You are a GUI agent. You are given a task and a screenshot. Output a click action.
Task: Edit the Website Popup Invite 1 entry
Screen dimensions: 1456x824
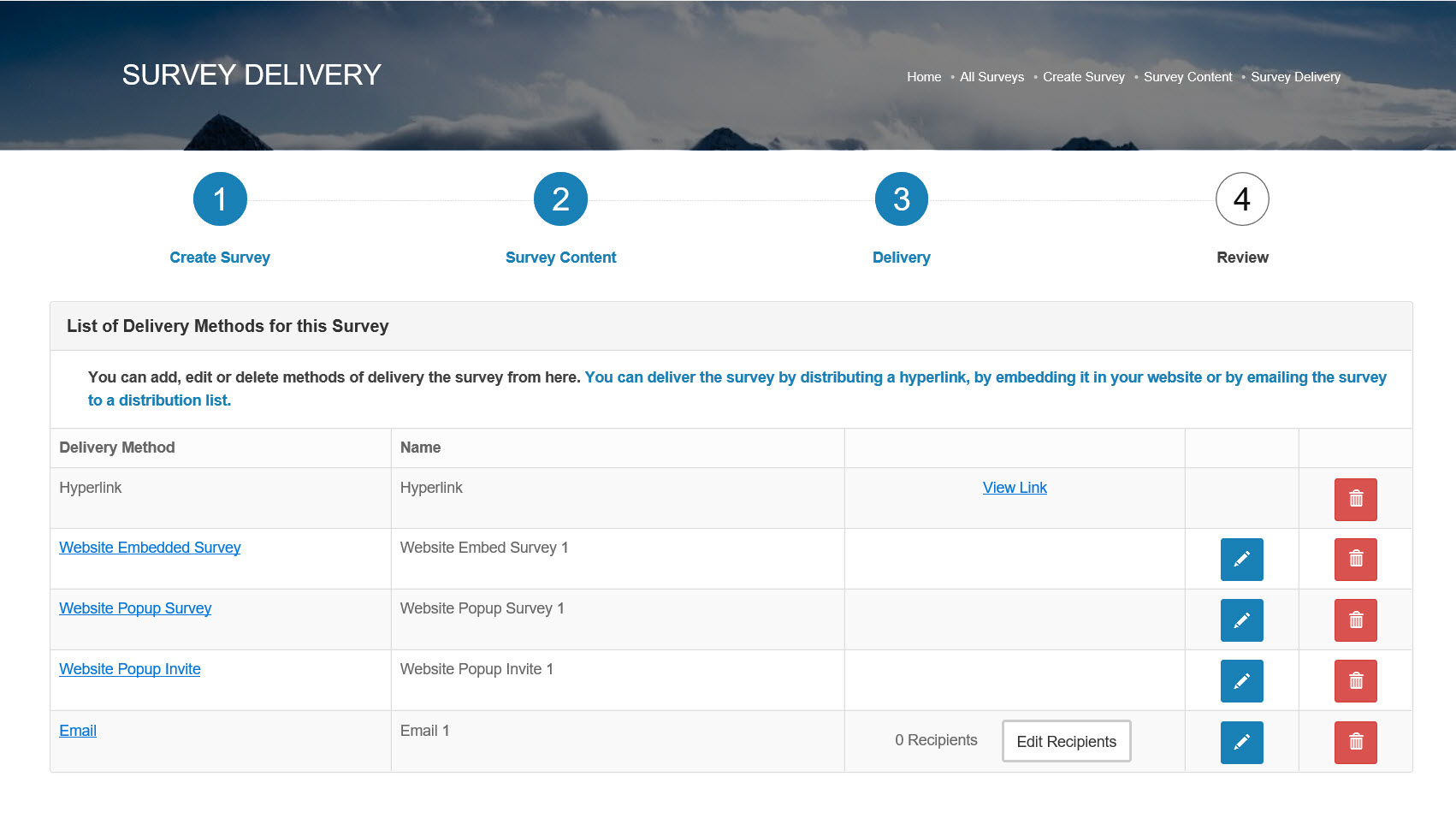[x=1241, y=681]
